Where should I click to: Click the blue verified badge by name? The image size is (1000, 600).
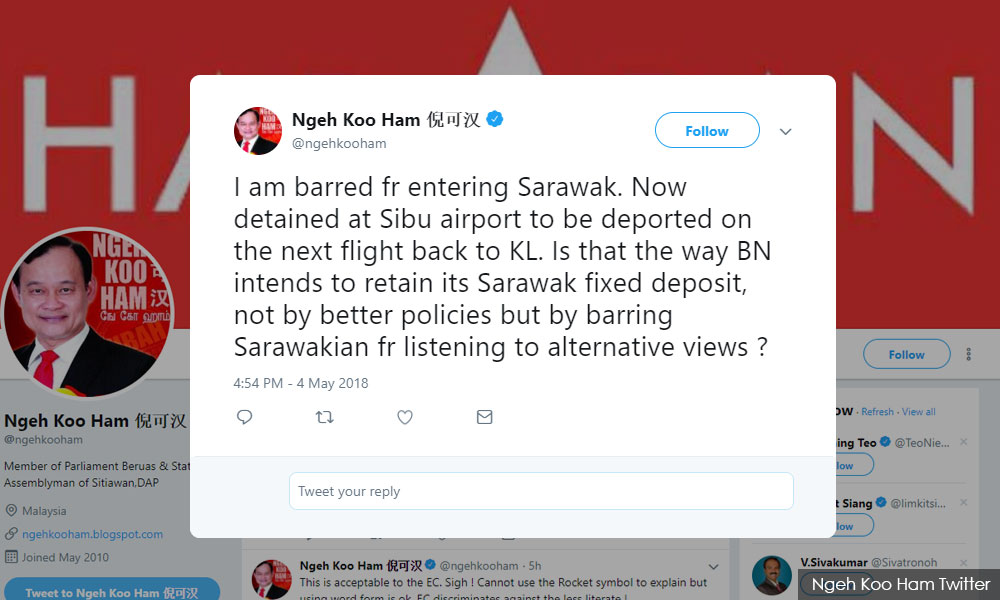(495, 119)
